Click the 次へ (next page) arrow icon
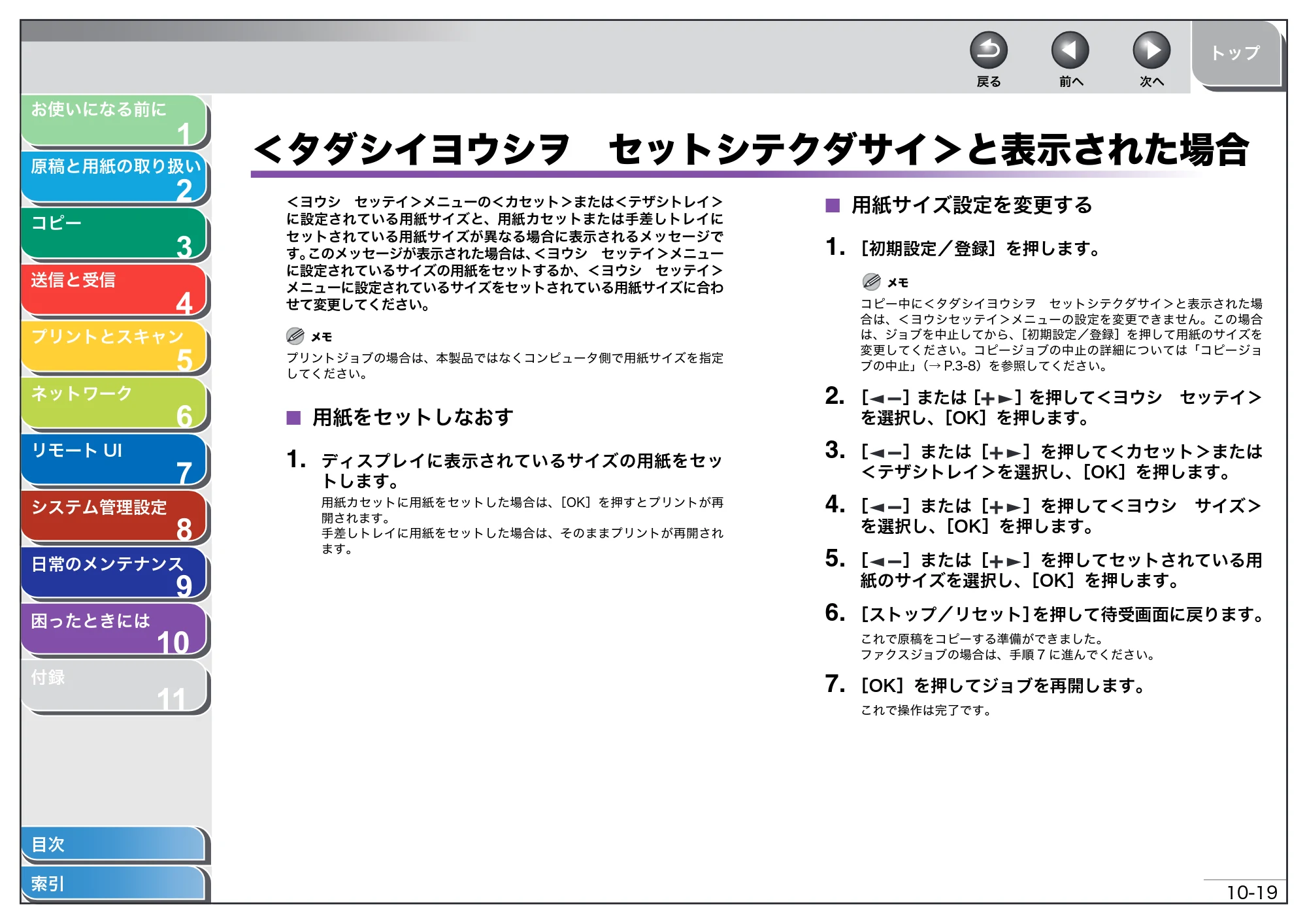The height and width of the screenshot is (924, 1307). [x=1151, y=50]
